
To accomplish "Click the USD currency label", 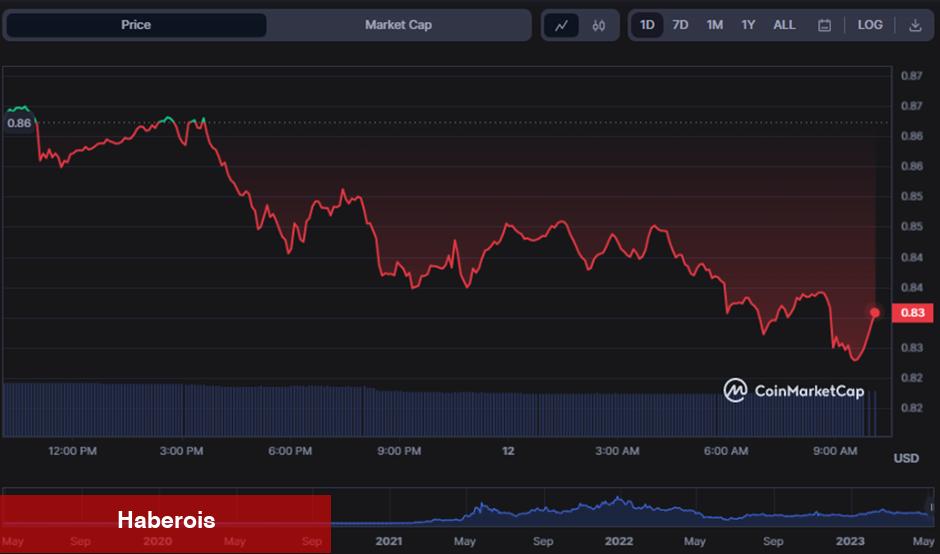I will click(906, 458).
